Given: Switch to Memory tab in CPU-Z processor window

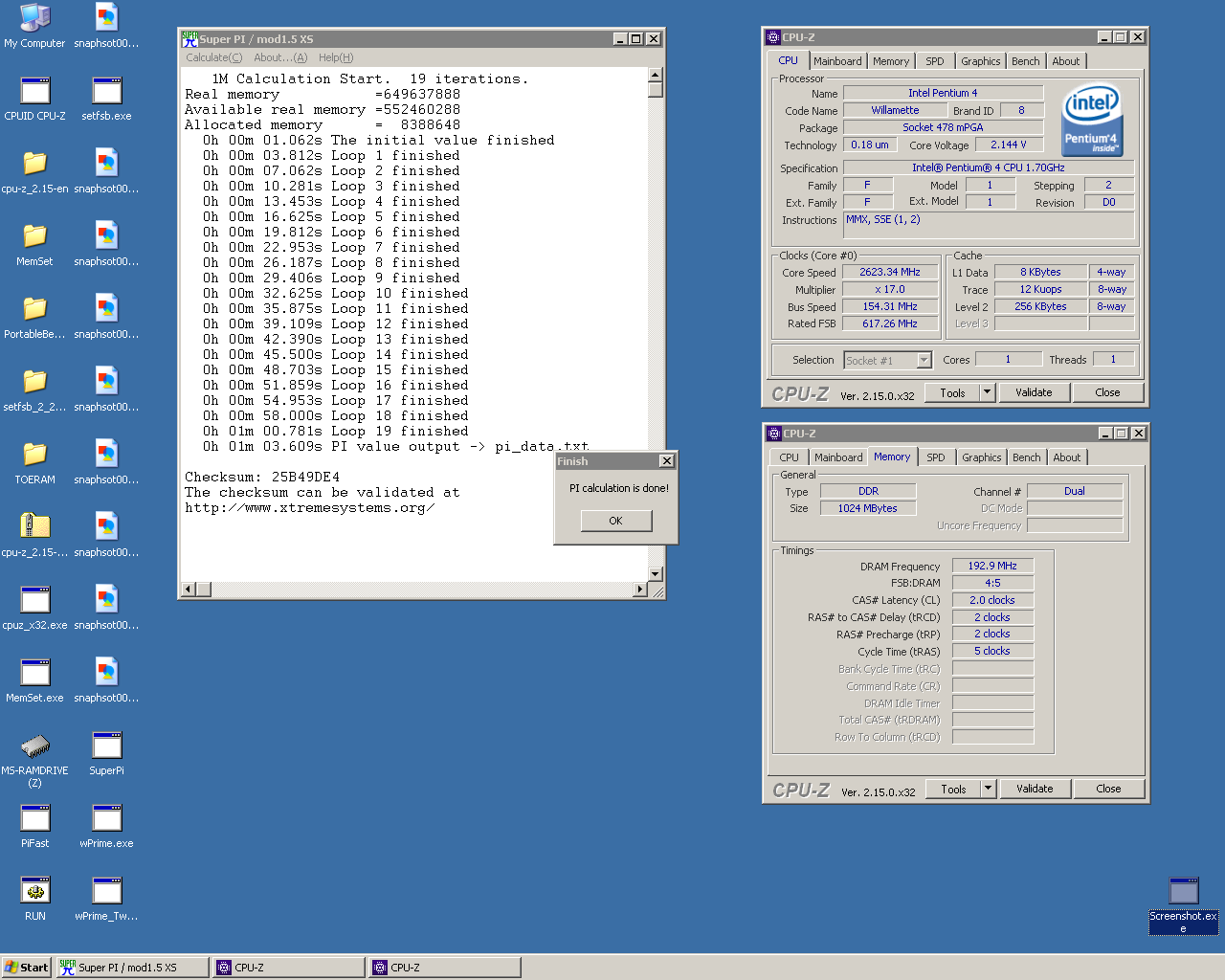Looking at the screenshot, I should pyautogui.click(x=891, y=61).
